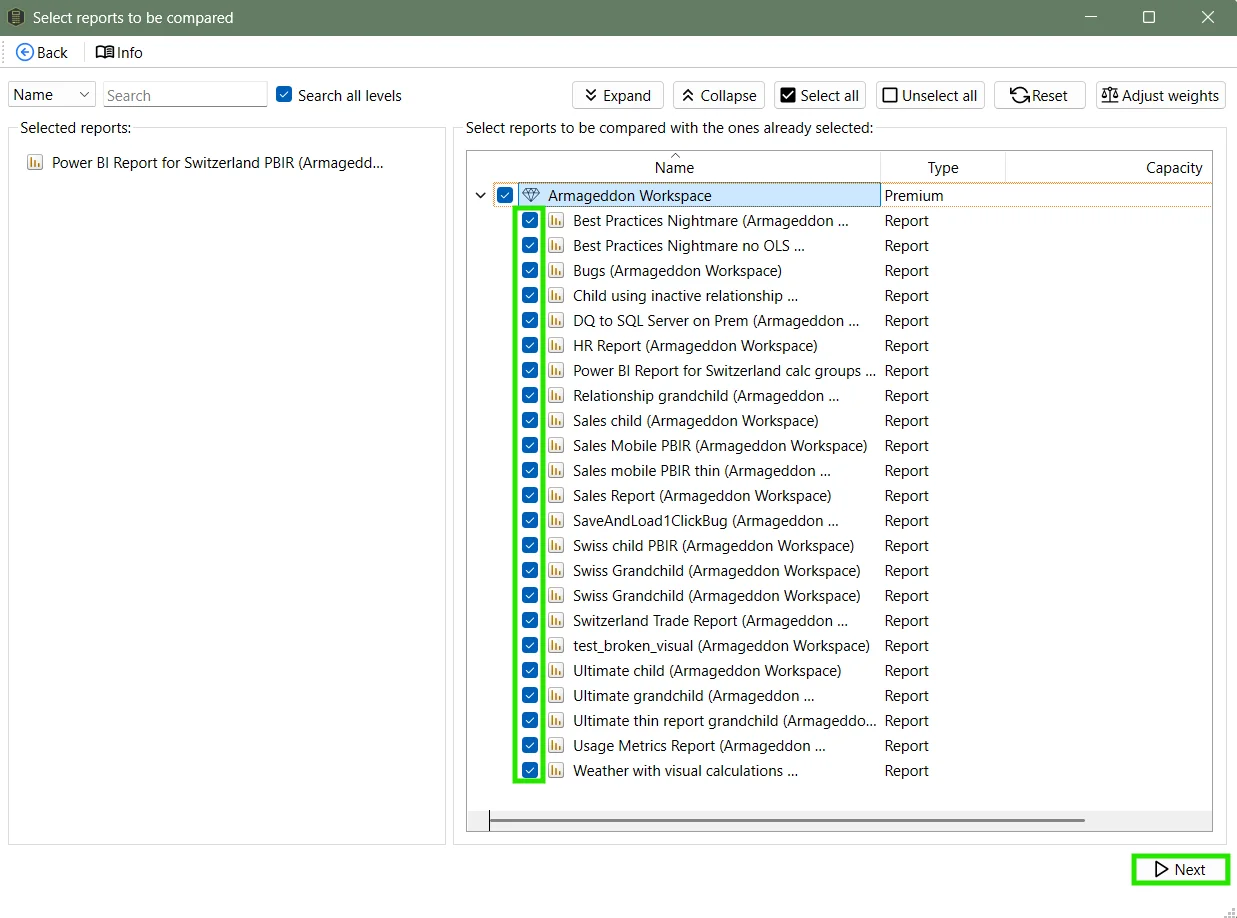
Task: Select Power BI Report for Switzerland PBIR in Selected reports
Action: (x=217, y=163)
